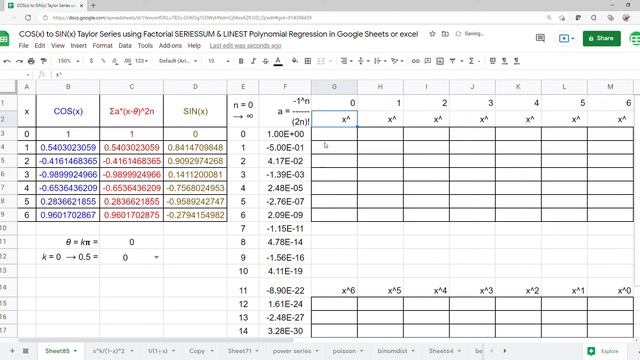Expand the k value dropdown in C12
The image size is (640, 360).
tap(156, 258)
